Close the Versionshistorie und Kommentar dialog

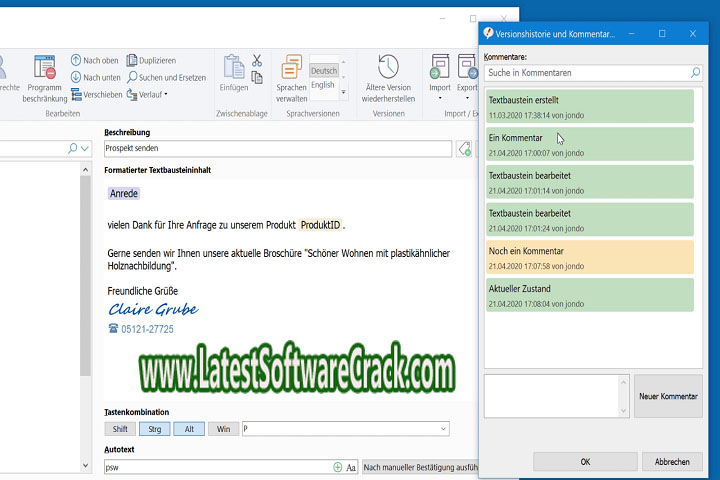(x=693, y=34)
